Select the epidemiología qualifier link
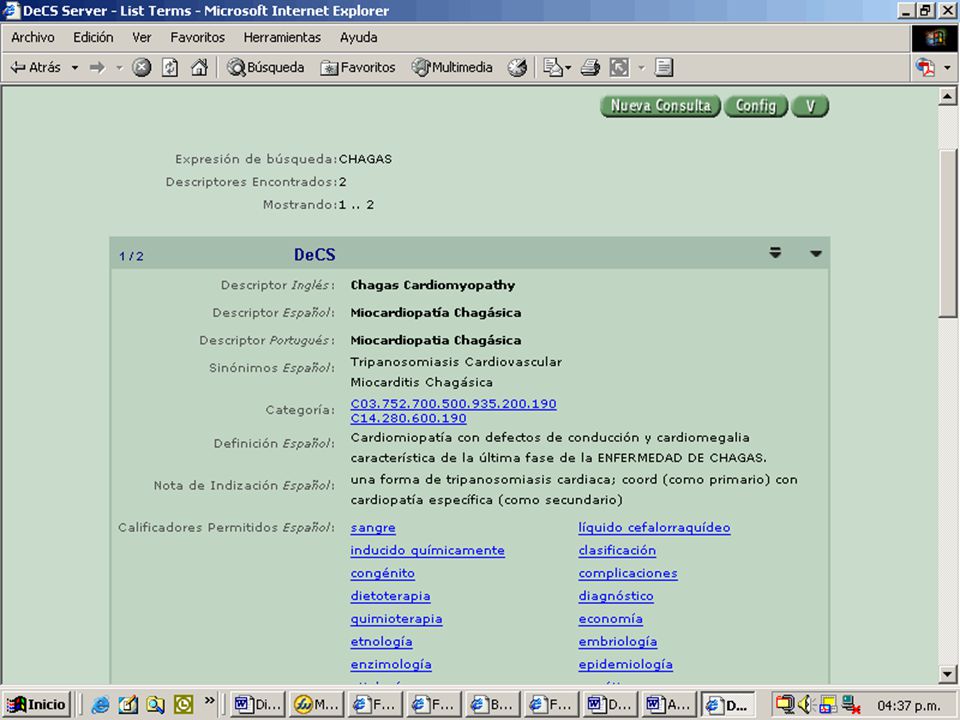960x720 pixels. (x=625, y=664)
